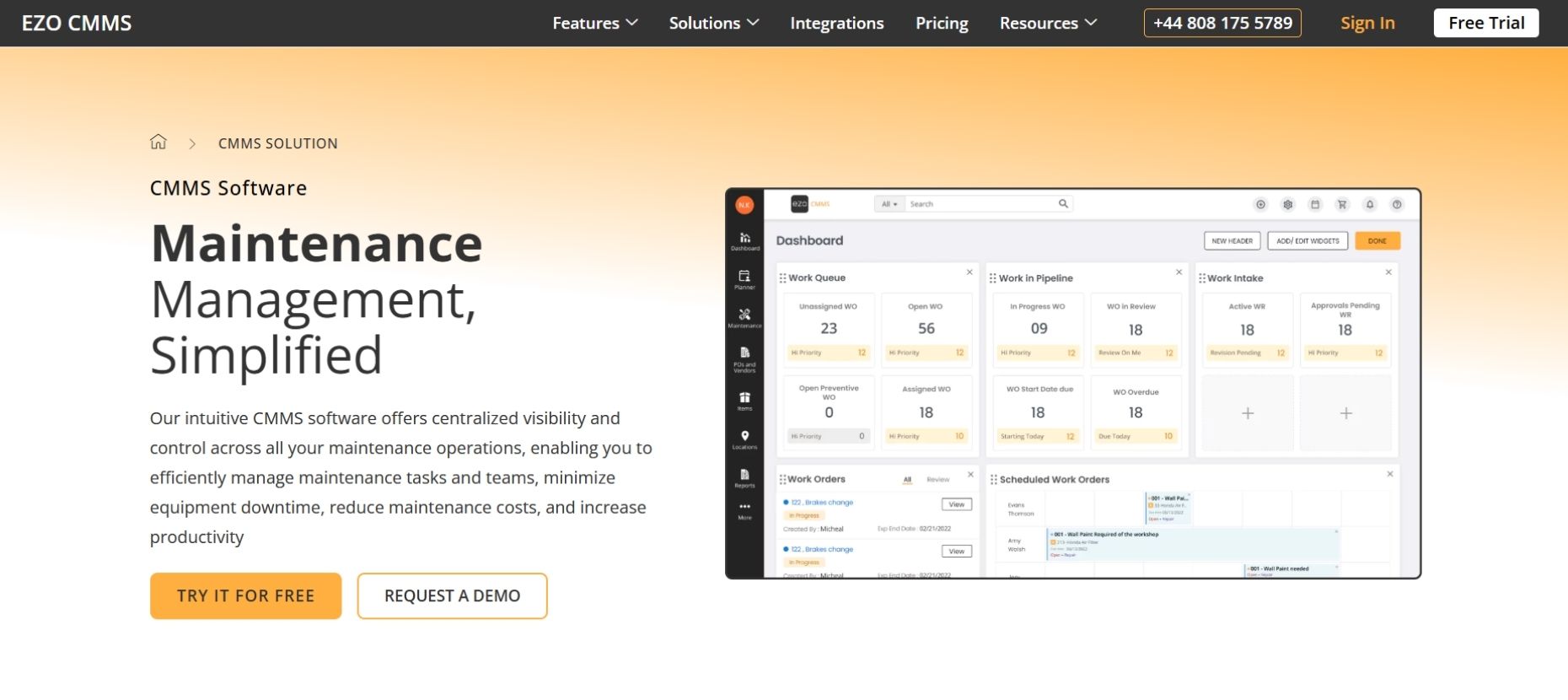Image resolution: width=1568 pixels, height=700 pixels.
Task: Expand the Resources menu
Action: point(1048,23)
